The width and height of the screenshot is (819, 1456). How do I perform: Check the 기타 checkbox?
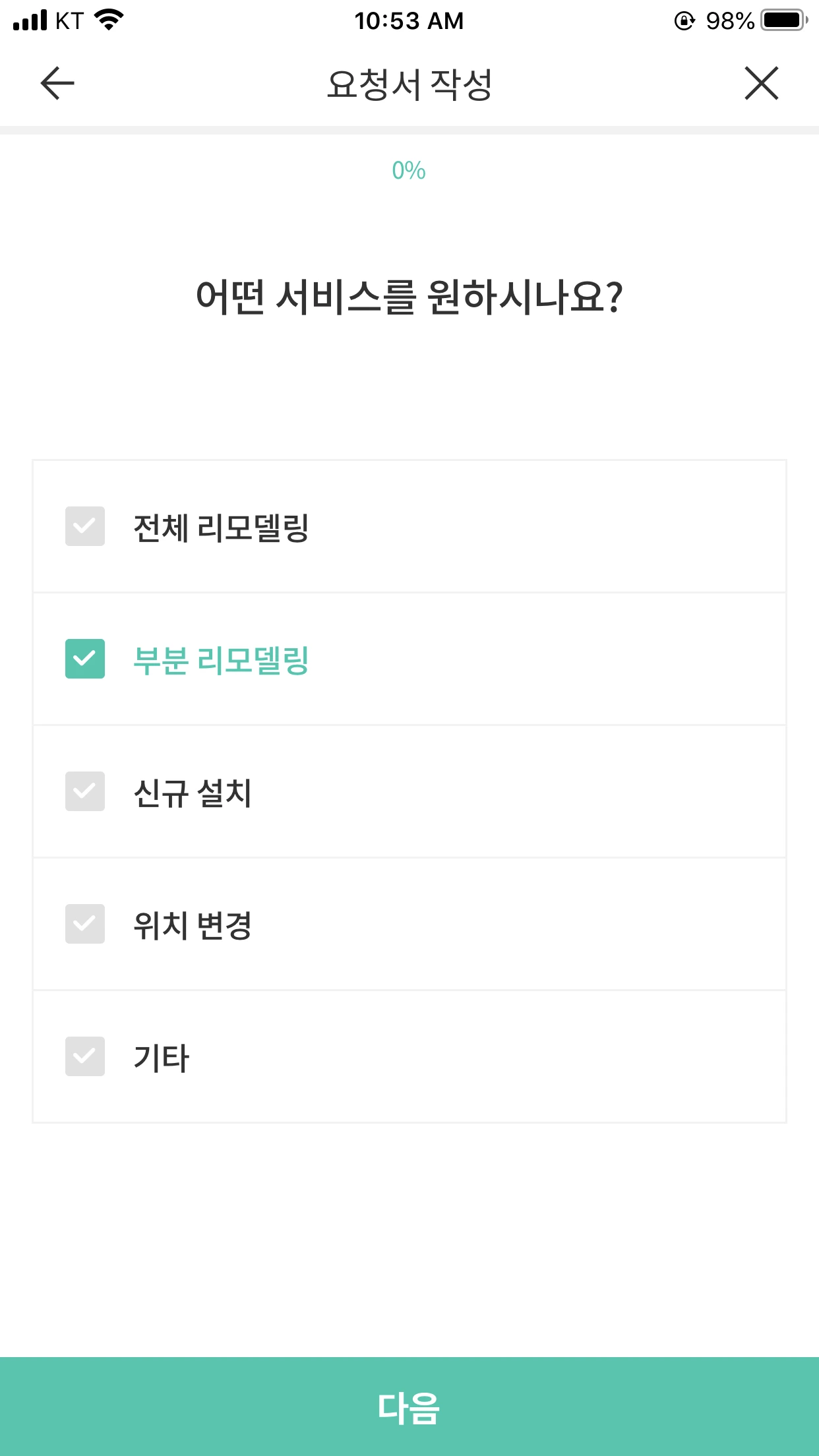[85, 1056]
